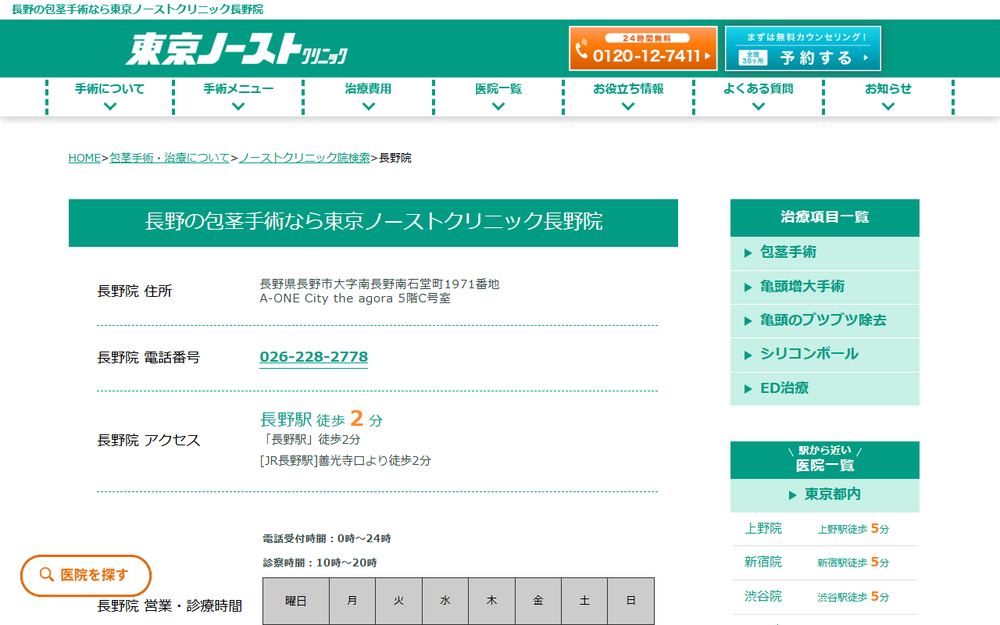
Task: Click the 土 column header in schedule table
Action: coord(584,601)
